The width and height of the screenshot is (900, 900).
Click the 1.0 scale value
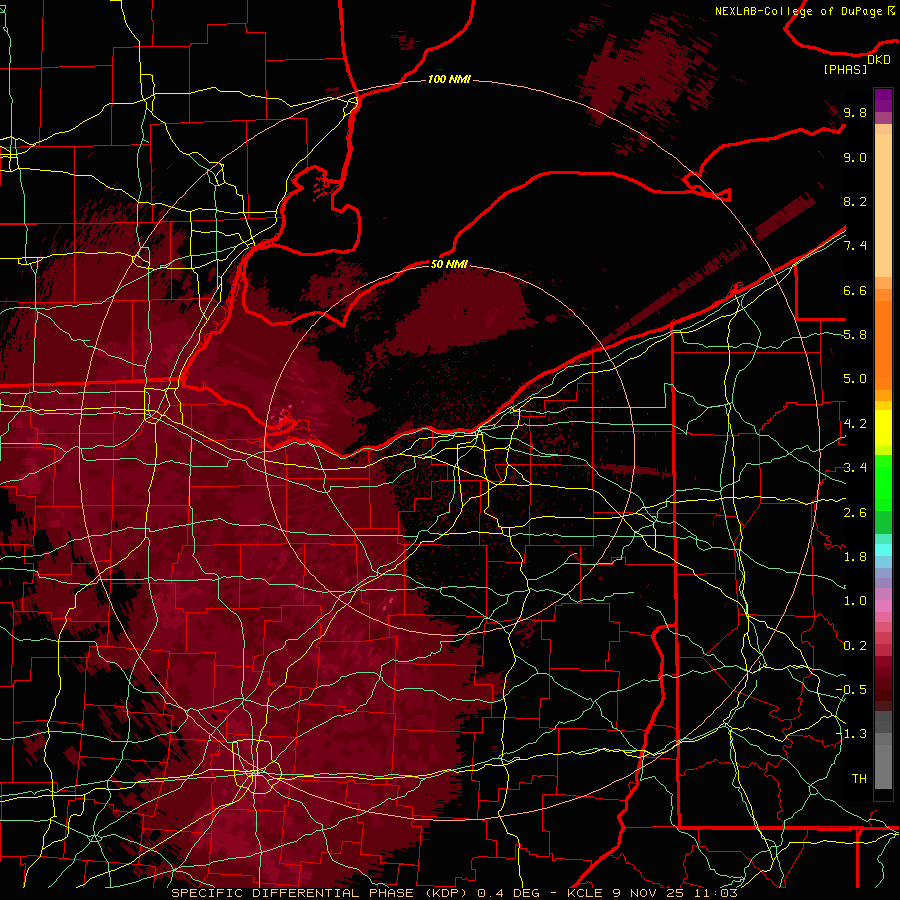tap(855, 601)
